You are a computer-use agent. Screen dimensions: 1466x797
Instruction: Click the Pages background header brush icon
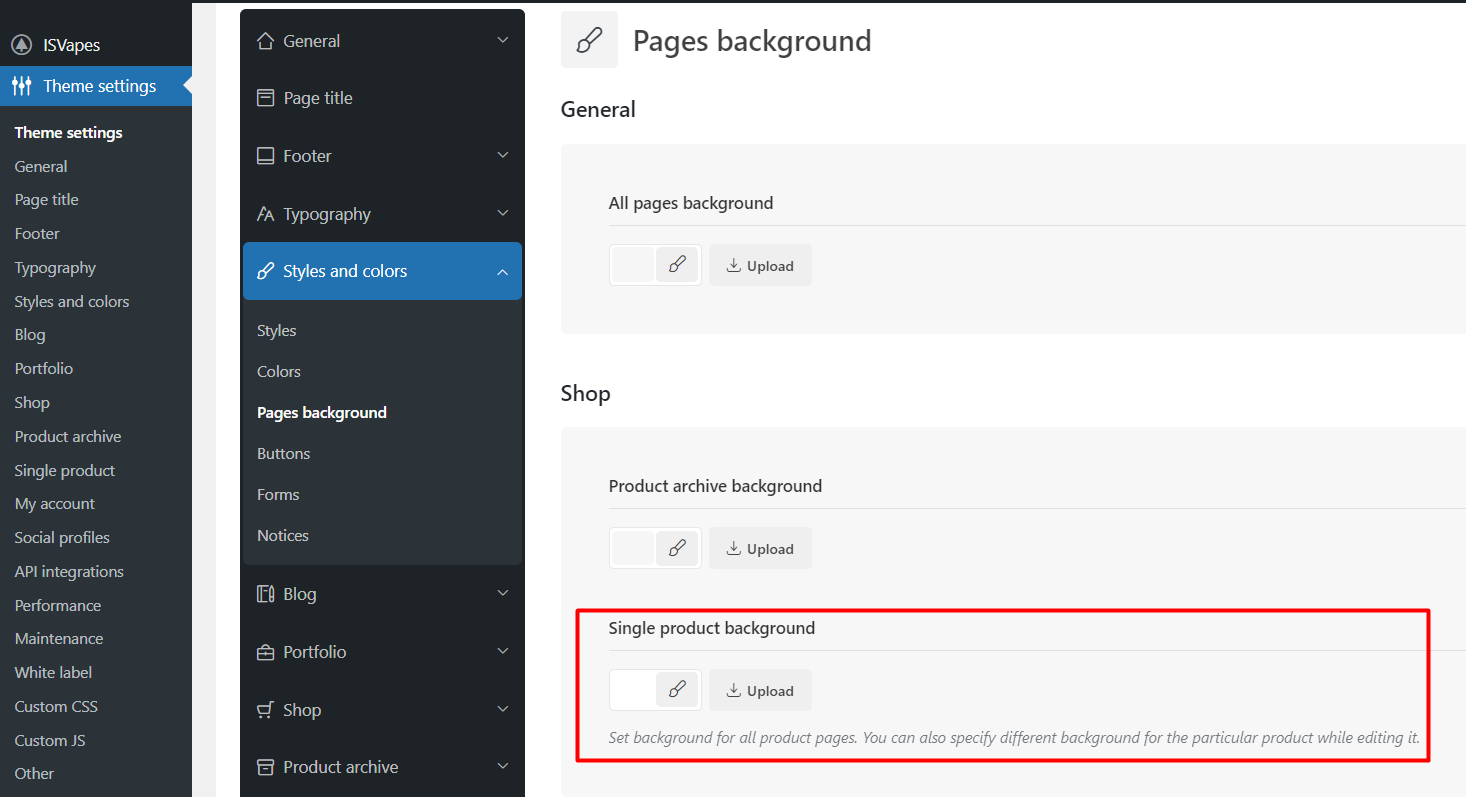coord(589,40)
